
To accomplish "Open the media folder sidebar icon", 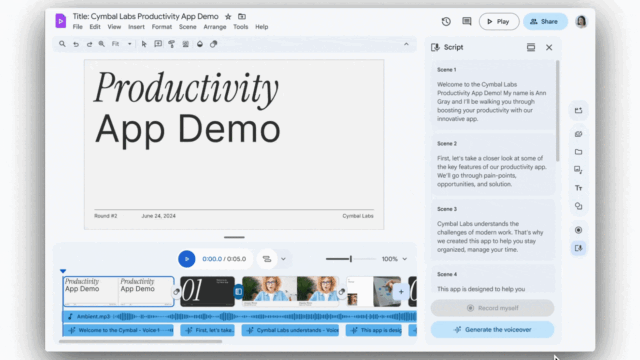I will pos(578,152).
